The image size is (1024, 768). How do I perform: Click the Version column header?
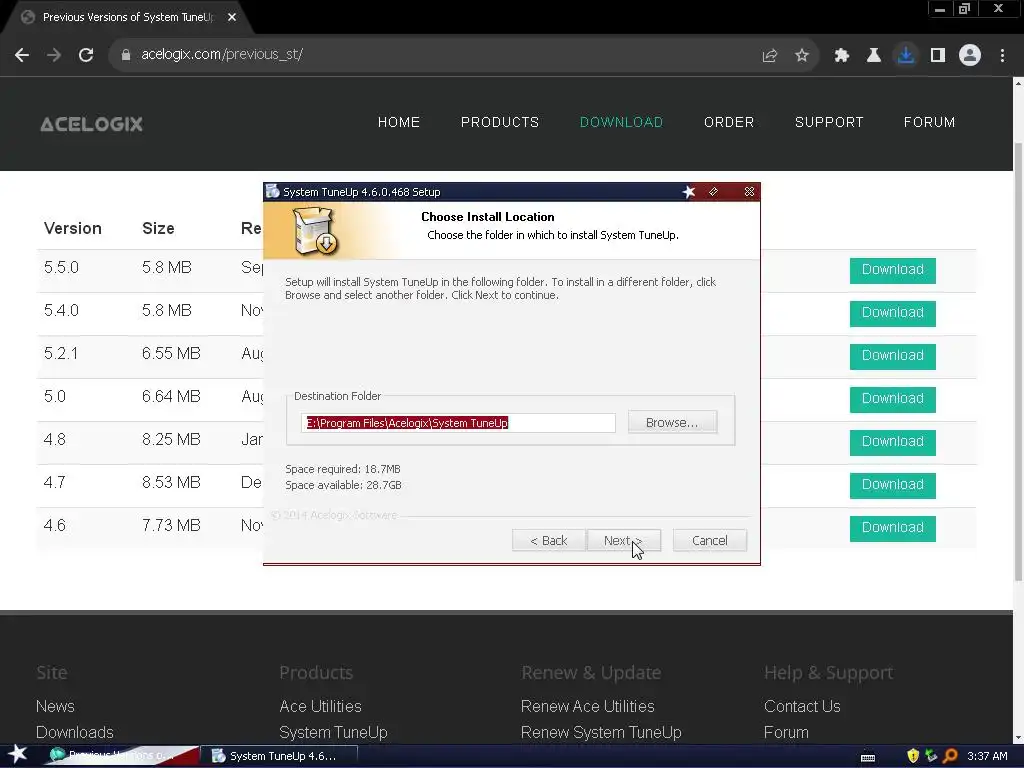[x=72, y=229]
